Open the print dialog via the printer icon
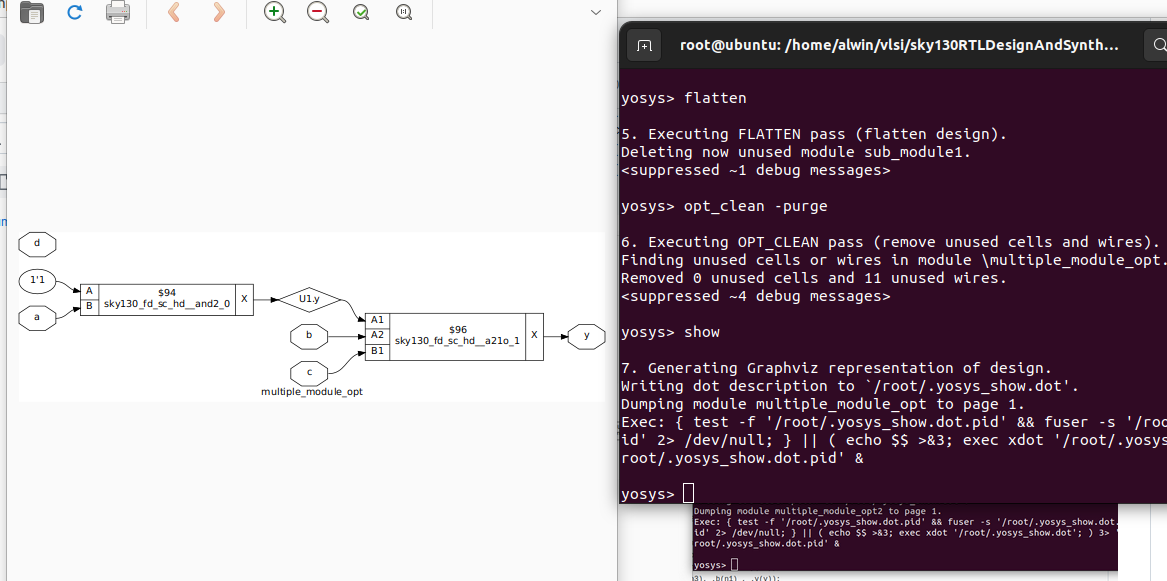Viewport: 1167px width, 581px height. [x=117, y=13]
